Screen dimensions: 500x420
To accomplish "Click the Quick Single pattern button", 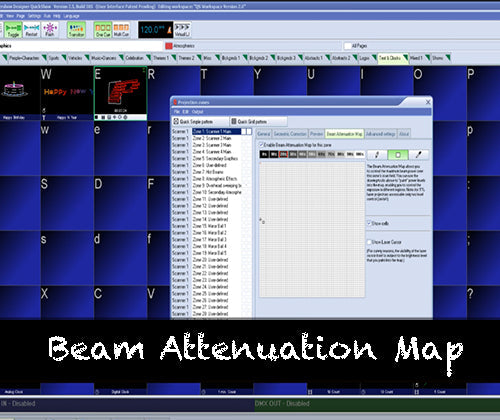I will (x=200, y=122).
